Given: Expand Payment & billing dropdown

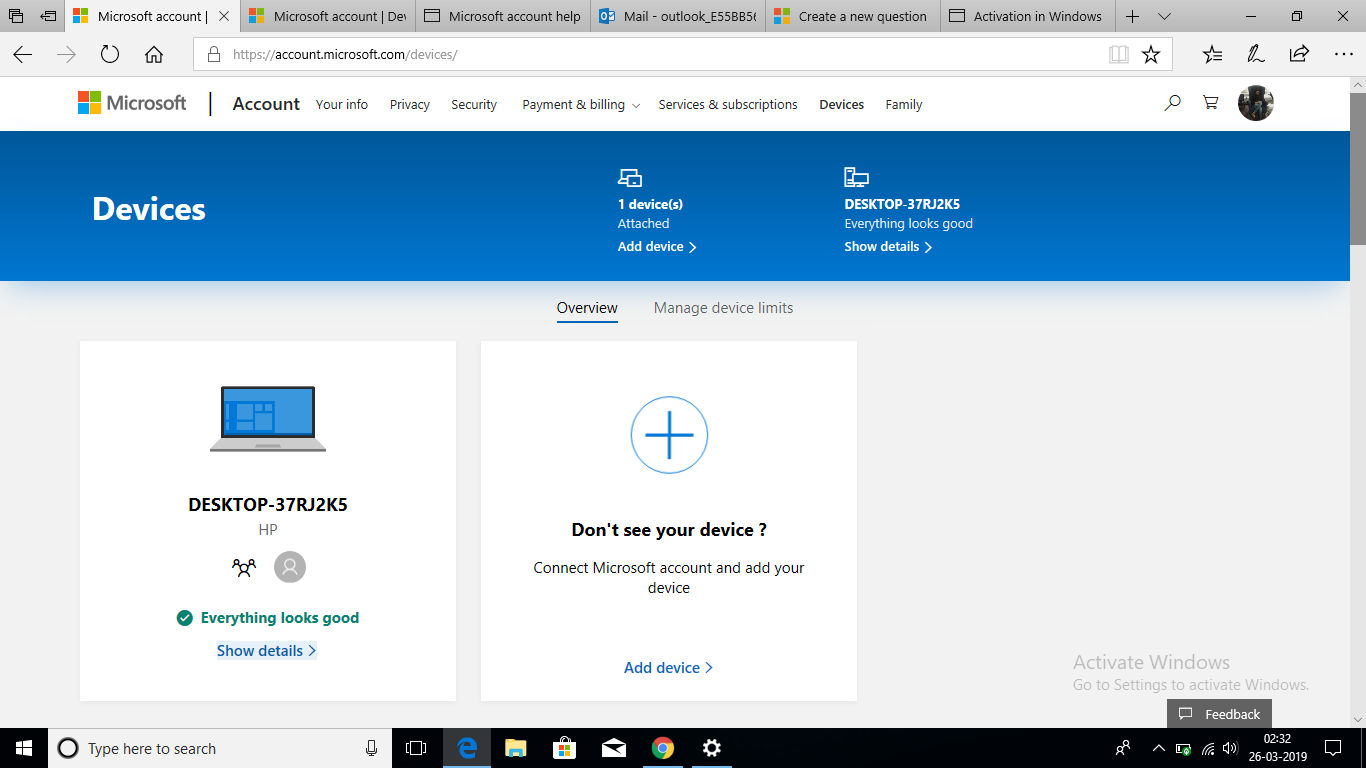Looking at the screenshot, I should (x=581, y=104).
